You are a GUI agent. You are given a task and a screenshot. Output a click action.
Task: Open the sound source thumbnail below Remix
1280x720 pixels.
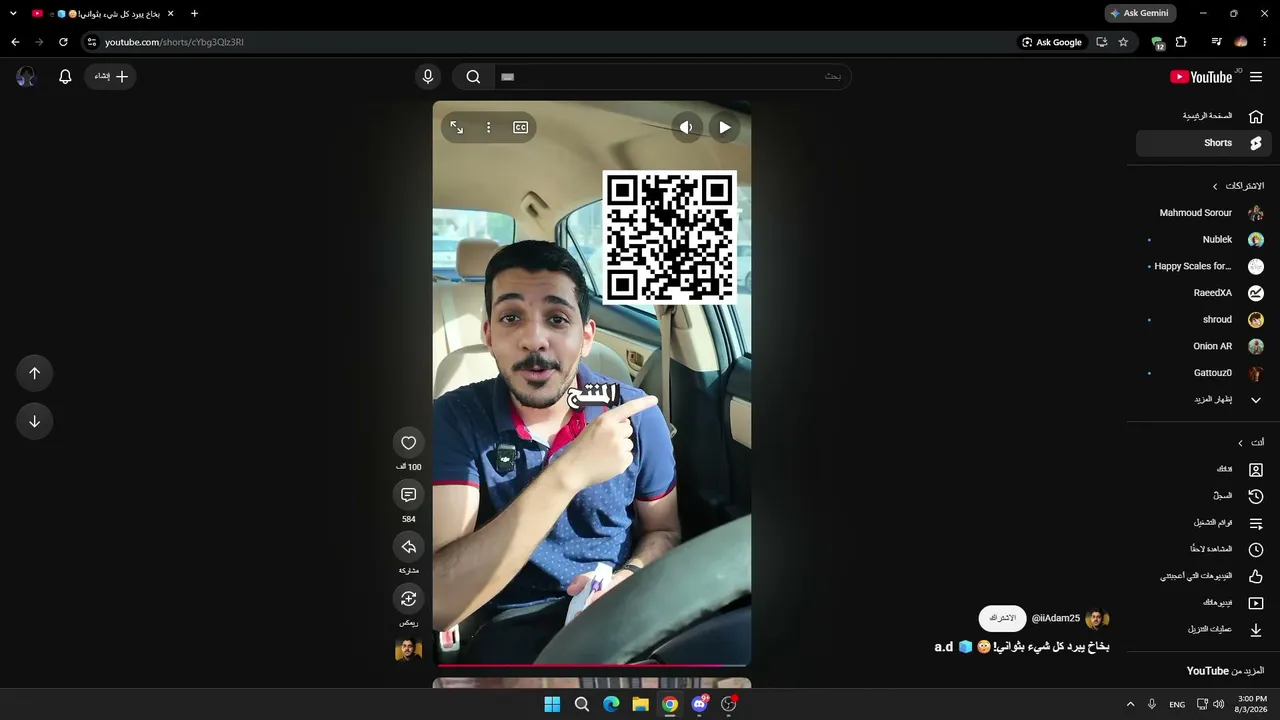click(x=408, y=650)
